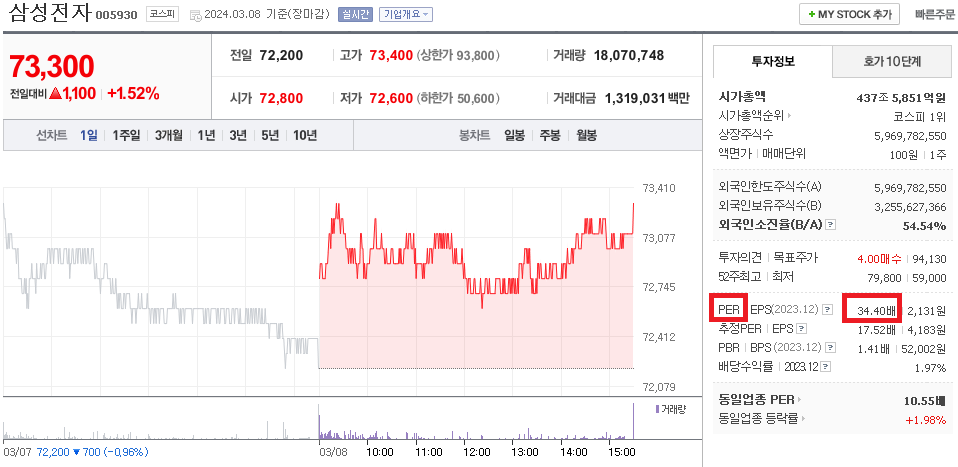Open the 빠른주문 quick order link
The image size is (958, 467).
click(934, 15)
